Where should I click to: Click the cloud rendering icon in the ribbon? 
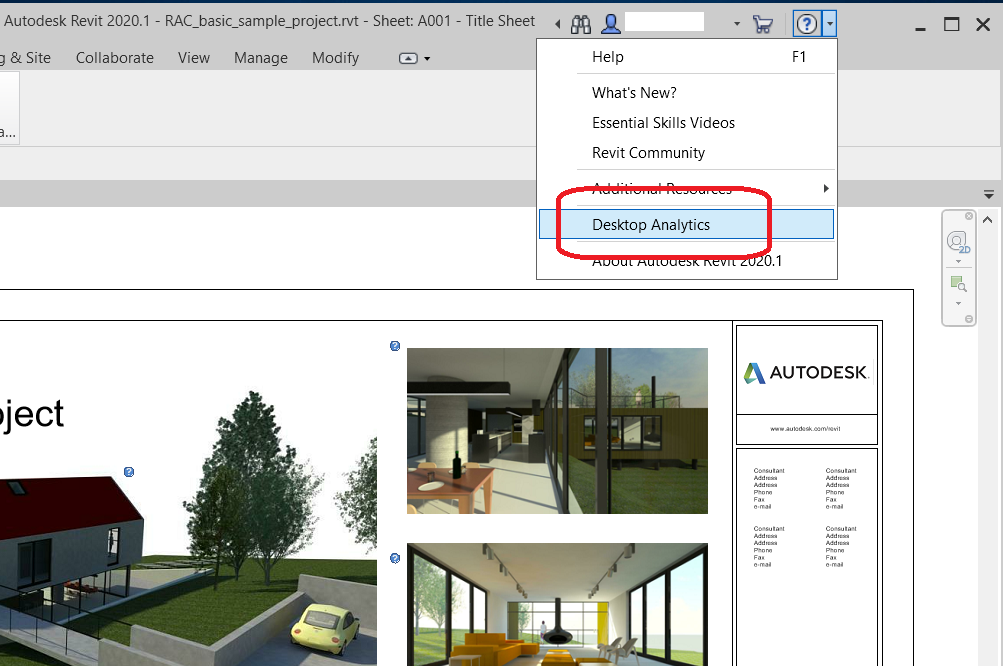pos(408,58)
